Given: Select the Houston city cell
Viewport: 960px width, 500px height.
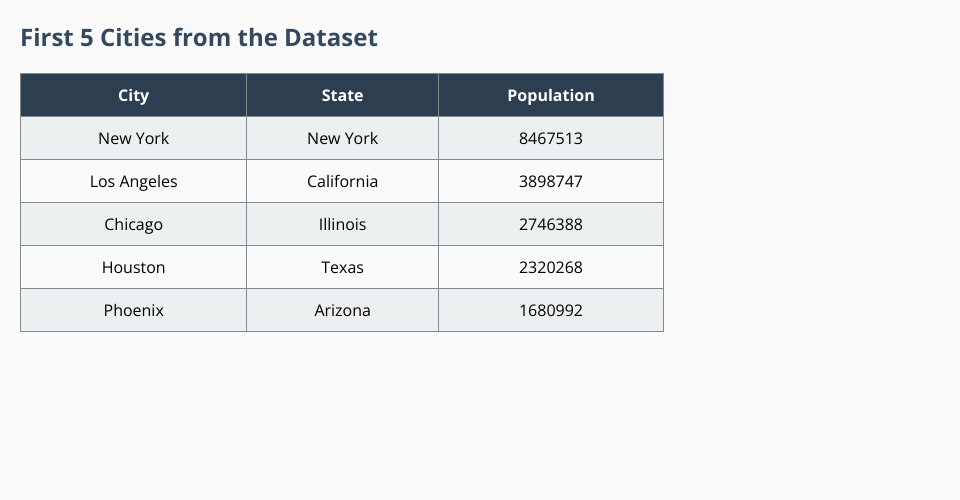Looking at the screenshot, I should click(133, 268).
